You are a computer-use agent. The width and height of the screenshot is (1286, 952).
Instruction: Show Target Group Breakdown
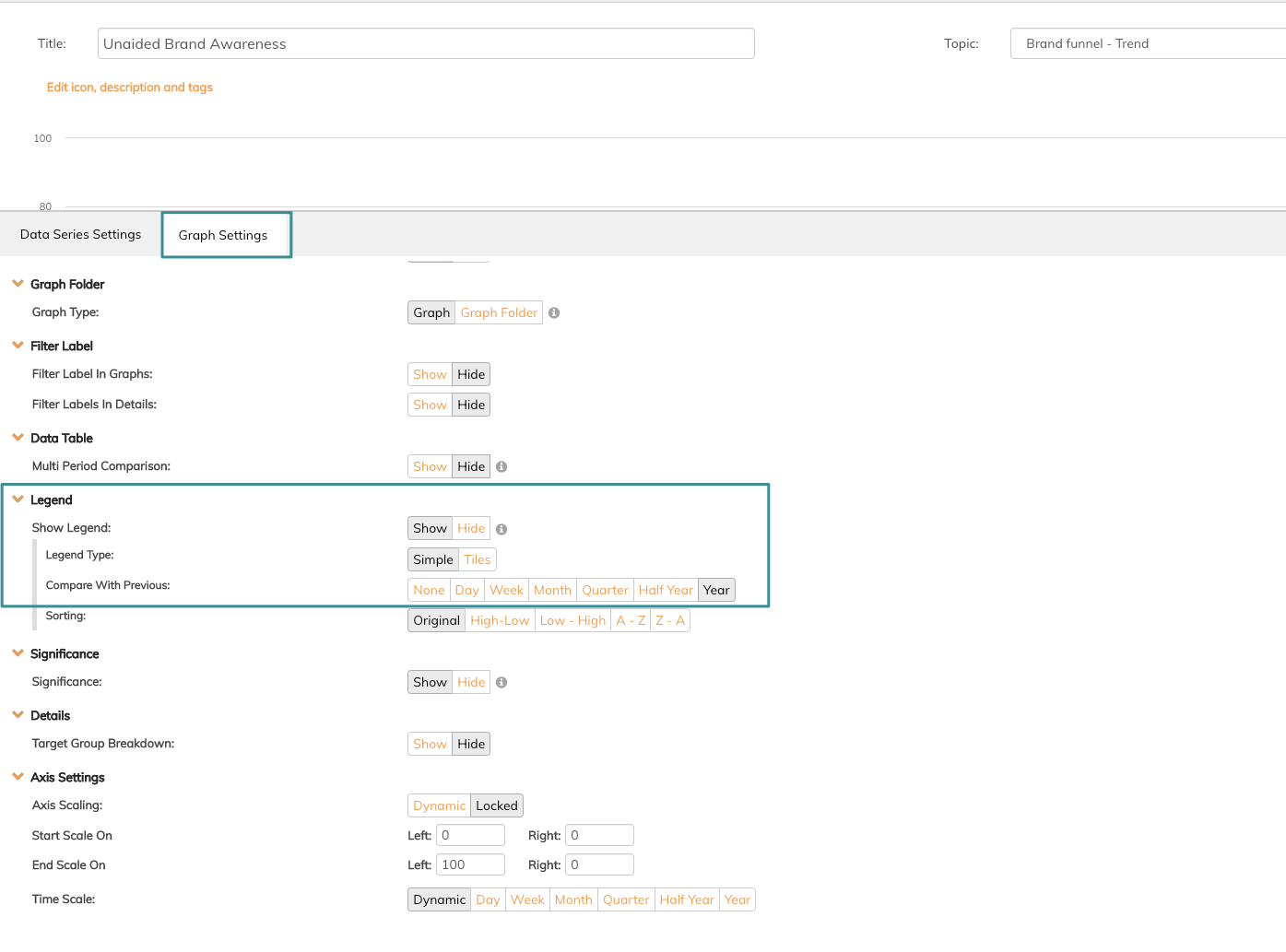(430, 744)
